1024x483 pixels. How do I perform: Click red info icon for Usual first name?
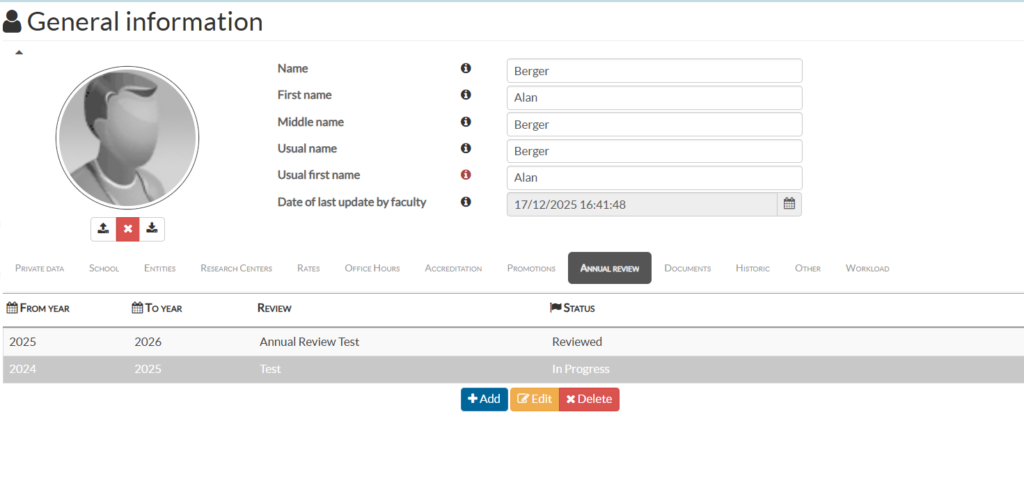(465, 175)
